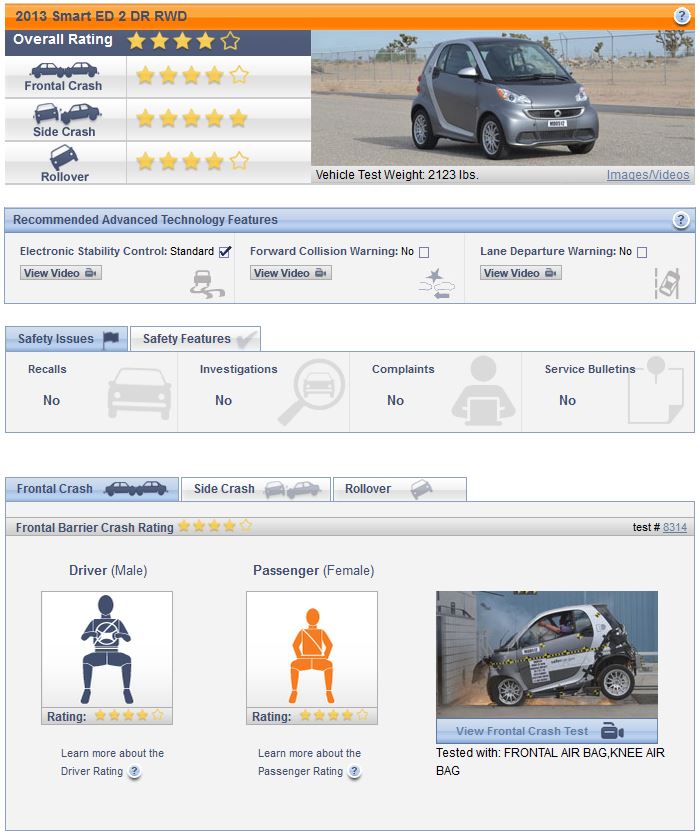Click the Side Crash five-star rating
The image size is (700, 836).
[192, 118]
